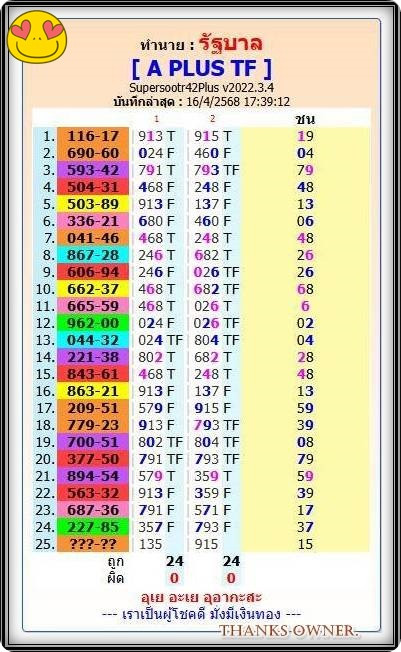This screenshot has width=401, height=652.
Task: Click the red รัฐบาล heading
Action: click(x=230, y=44)
